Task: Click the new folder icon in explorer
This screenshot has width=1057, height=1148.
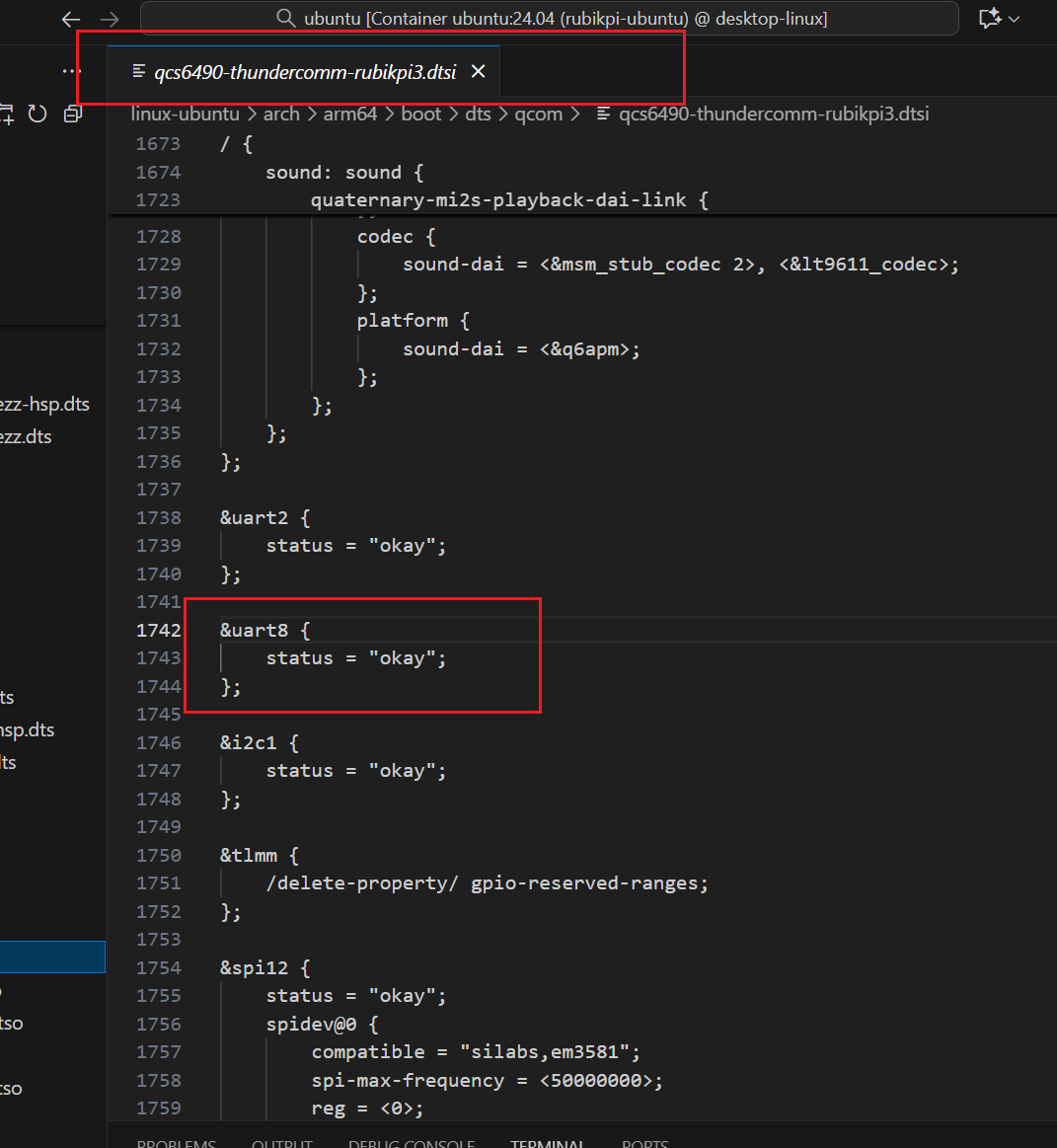Action: pos(6,115)
